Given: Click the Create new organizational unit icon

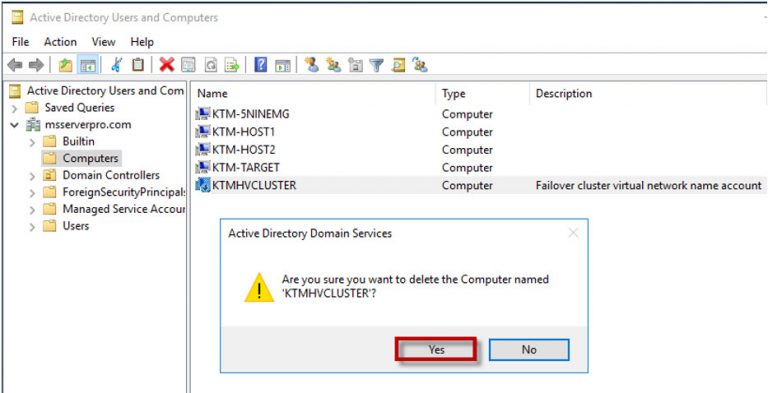Looking at the screenshot, I should (x=355, y=65).
